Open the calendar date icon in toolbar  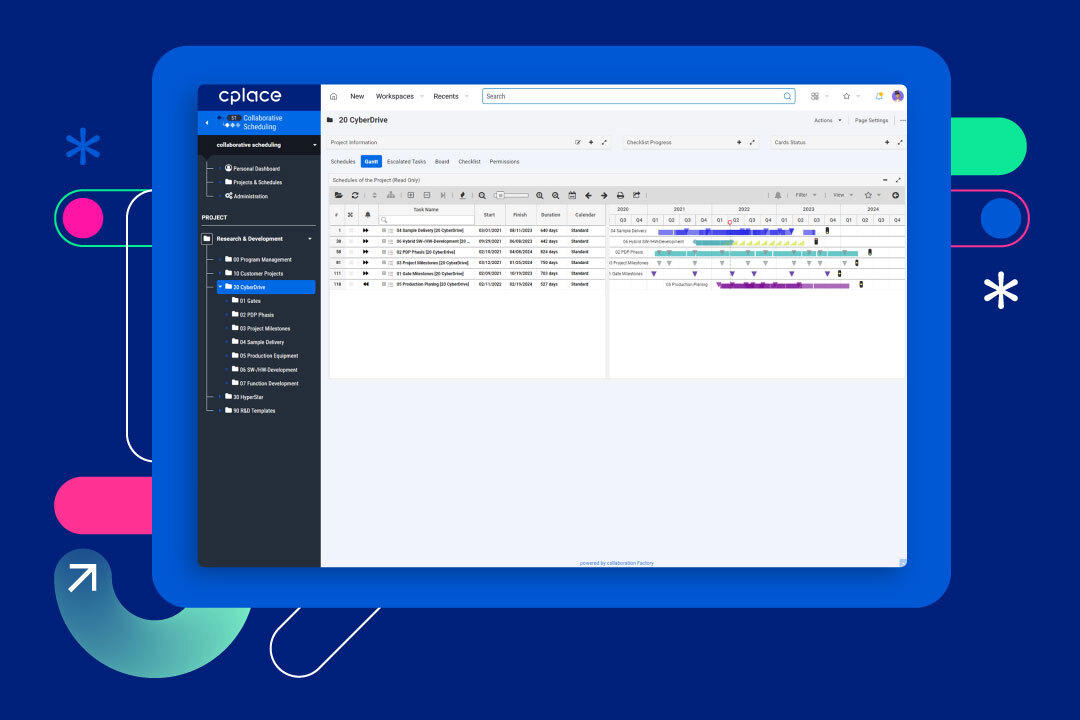(572, 196)
